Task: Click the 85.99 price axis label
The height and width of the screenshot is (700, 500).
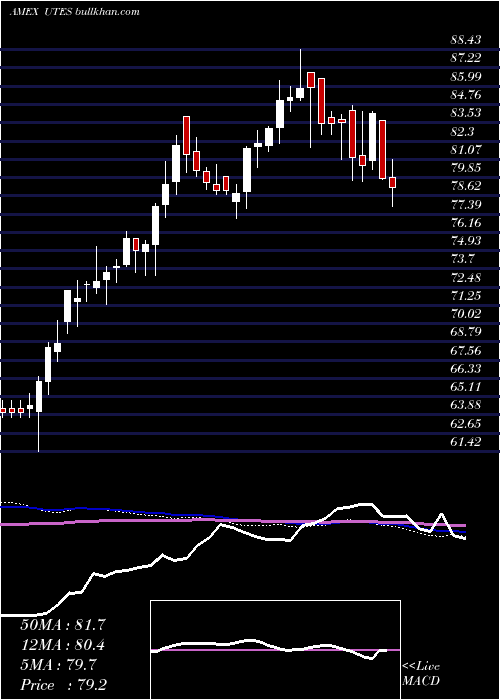Action: coord(466,76)
